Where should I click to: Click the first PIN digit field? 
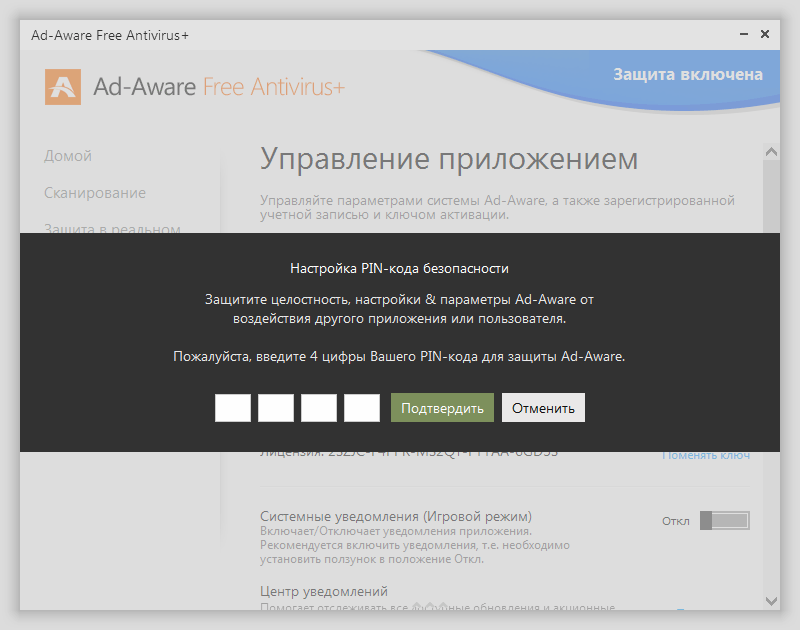pyautogui.click(x=232, y=407)
